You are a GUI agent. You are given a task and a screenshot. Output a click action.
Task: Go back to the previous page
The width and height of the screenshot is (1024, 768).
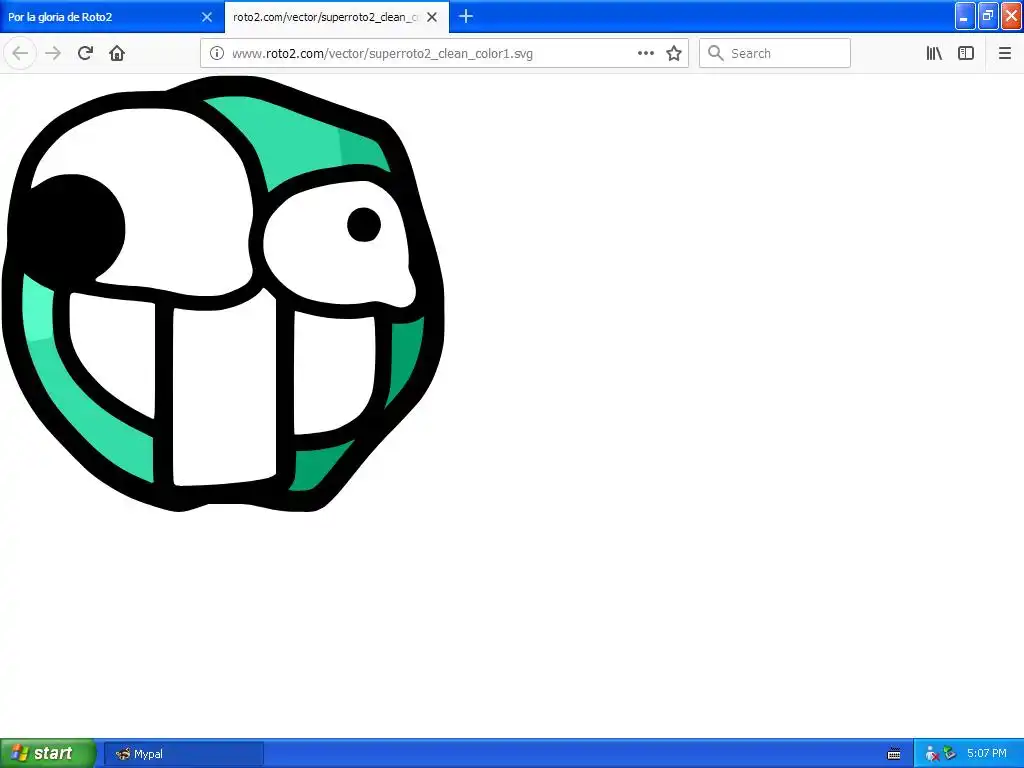tap(20, 53)
